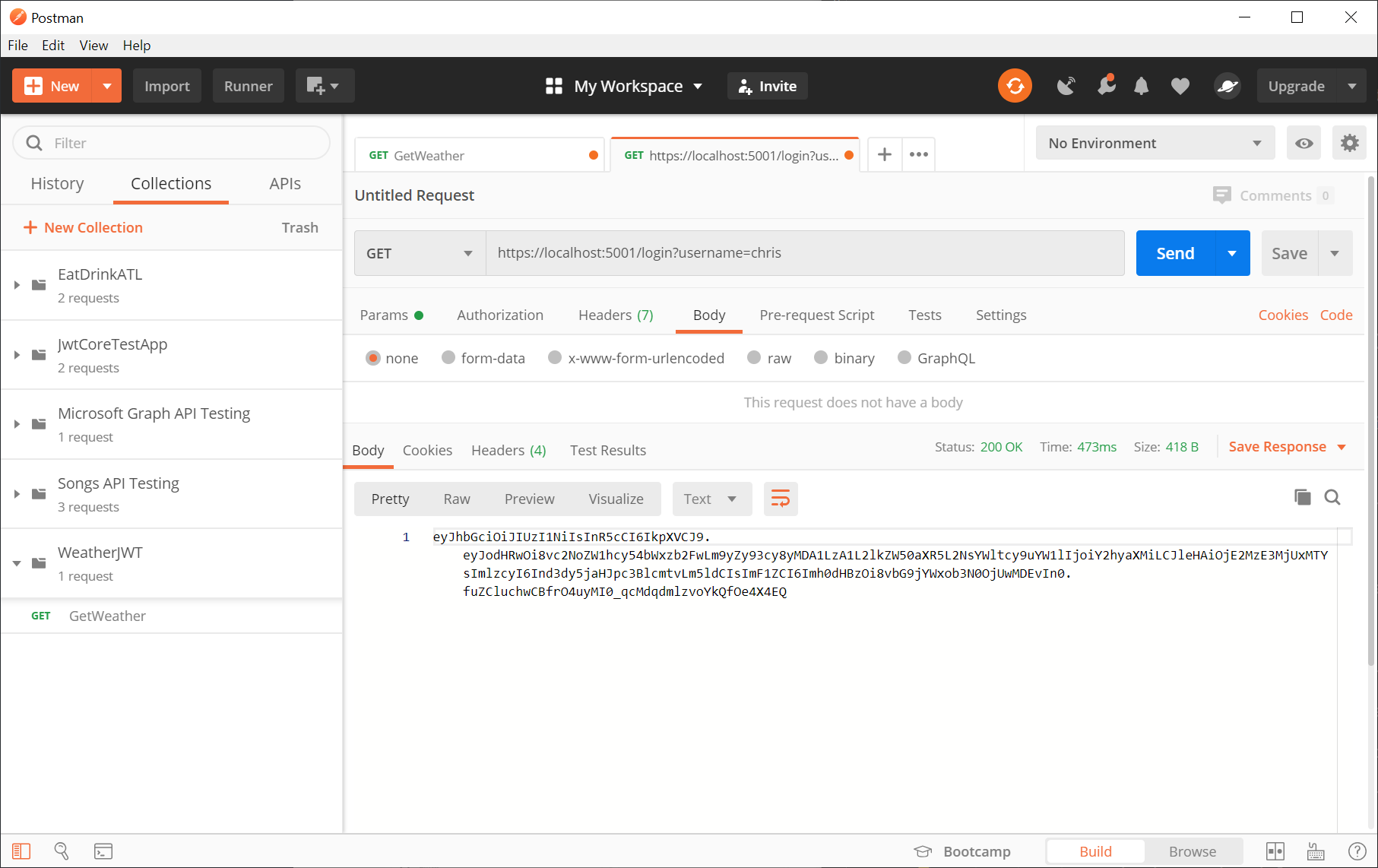Expand the EatDrinkATL collection
This screenshot has width=1378, height=868.
pos(17,285)
